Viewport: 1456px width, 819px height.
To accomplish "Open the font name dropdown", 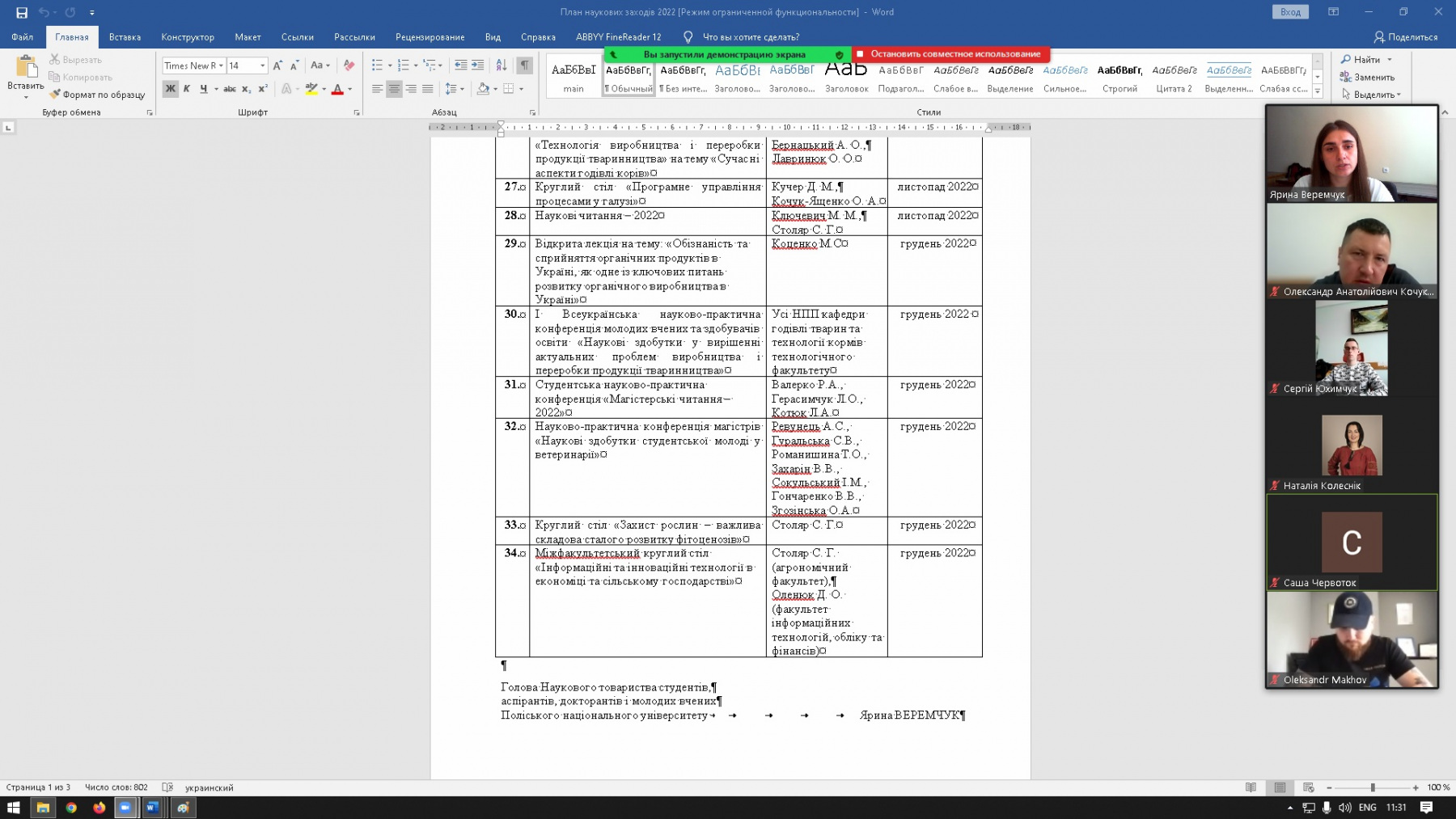I will (x=221, y=65).
